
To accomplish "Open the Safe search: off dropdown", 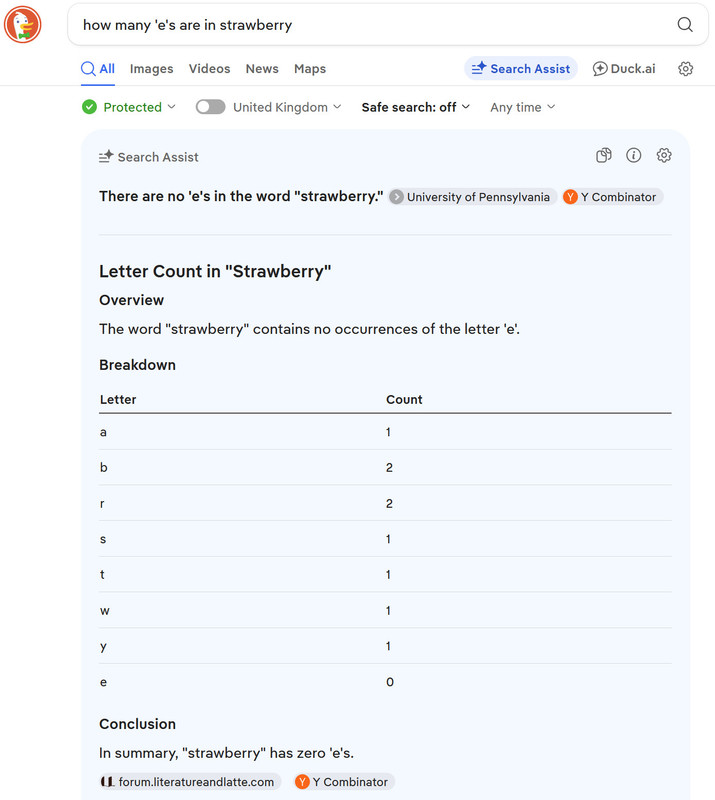I will 415,107.
